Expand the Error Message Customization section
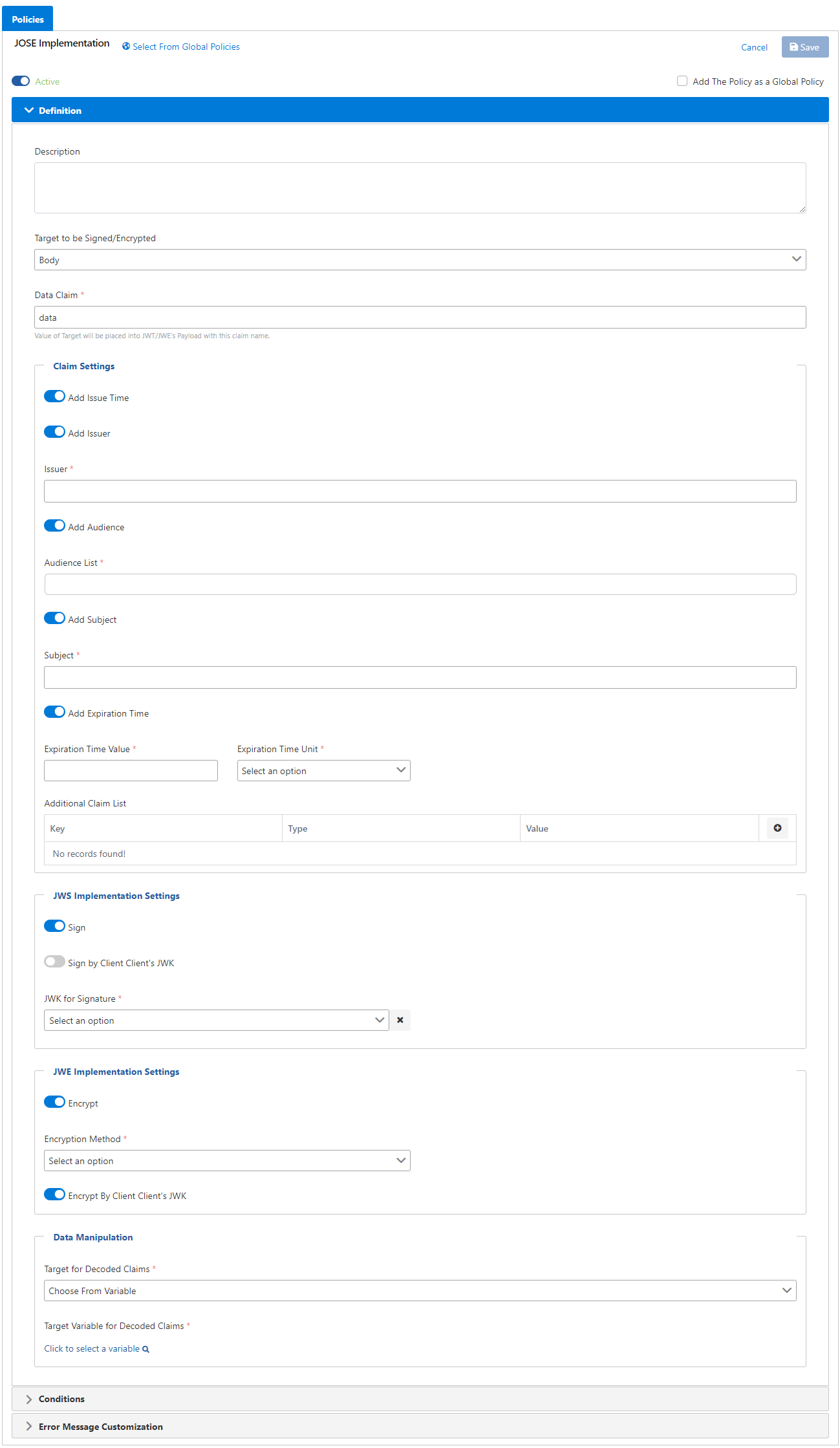840x1448 pixels. (100, 1427)
